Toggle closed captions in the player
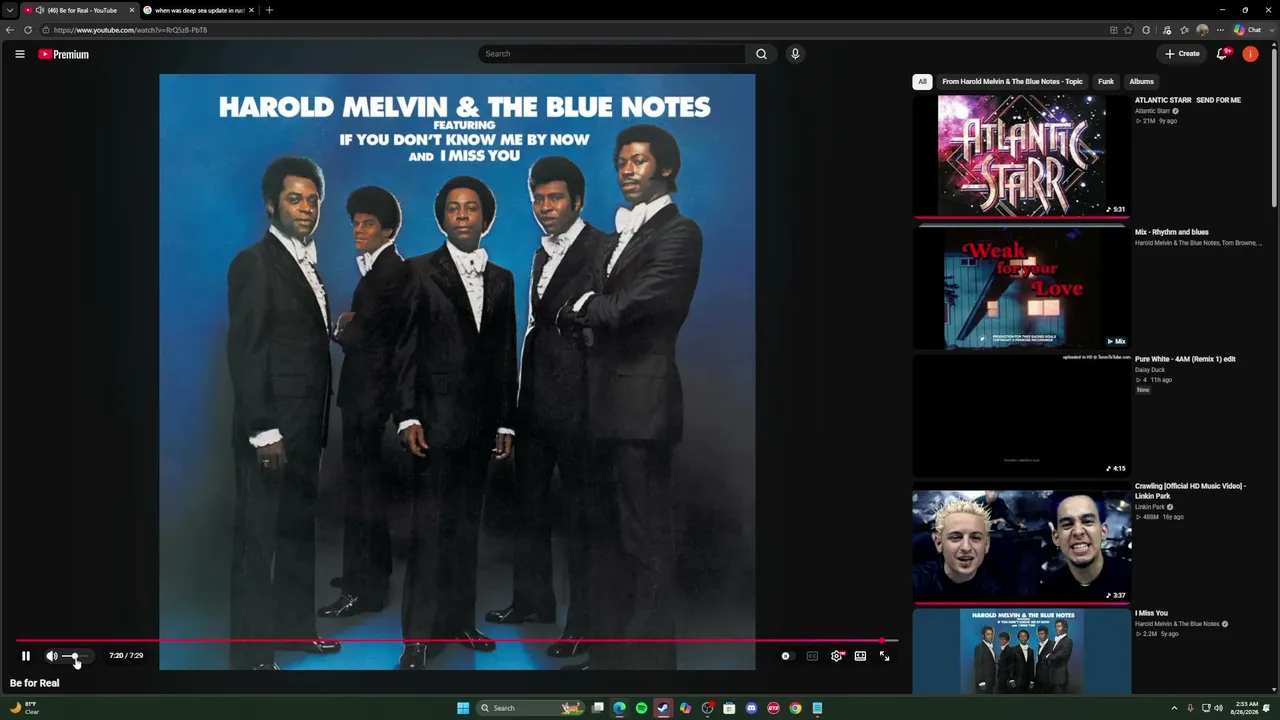This screenshot has width=1280, height=720. click(x=812, y=656)
